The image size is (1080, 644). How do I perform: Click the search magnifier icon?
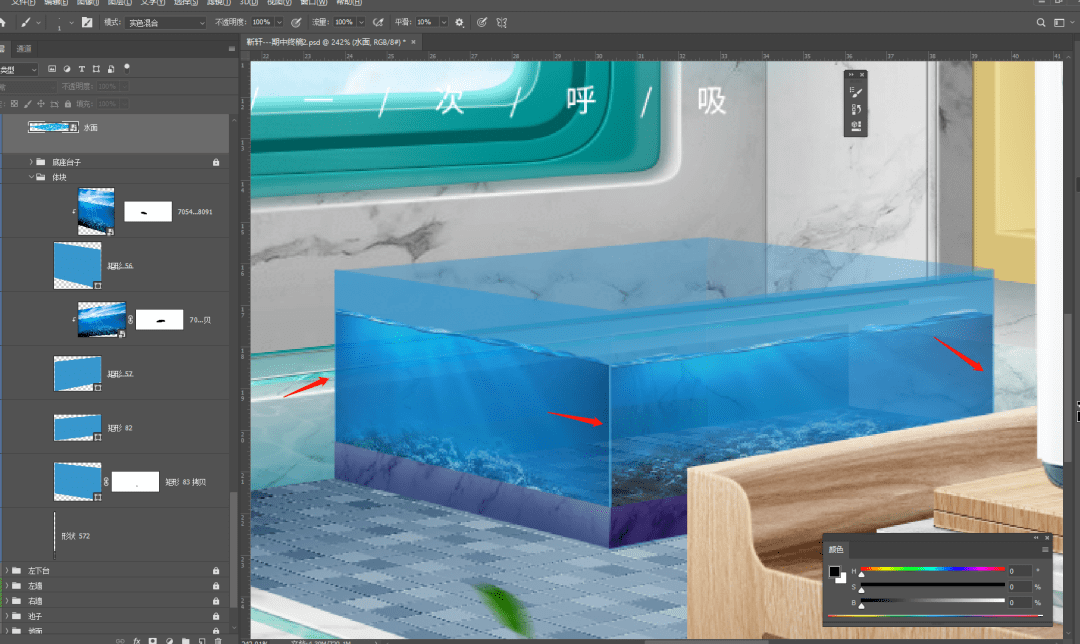click(x=1041, y=22)
